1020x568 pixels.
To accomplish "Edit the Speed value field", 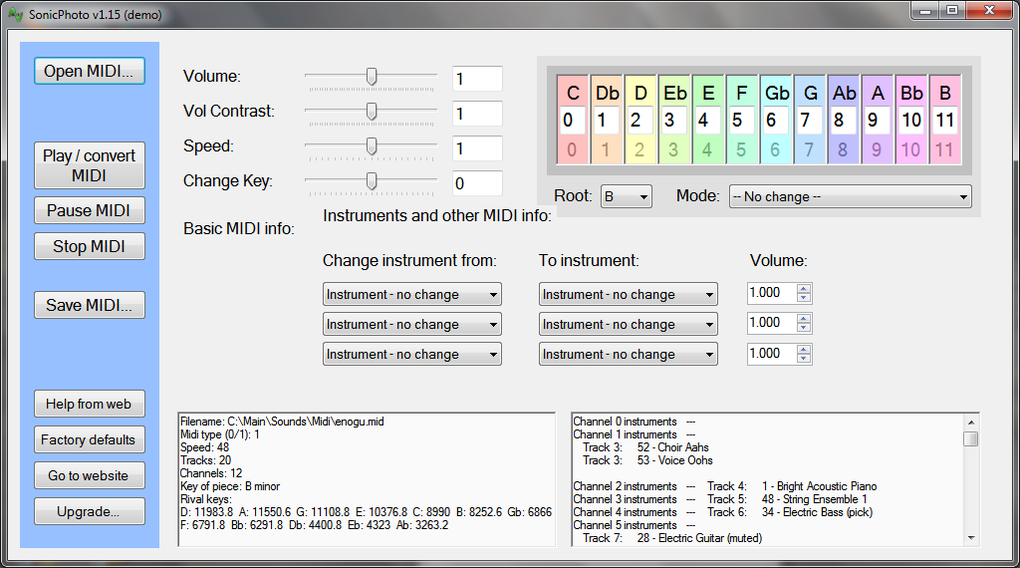I will tap(477, 148).
